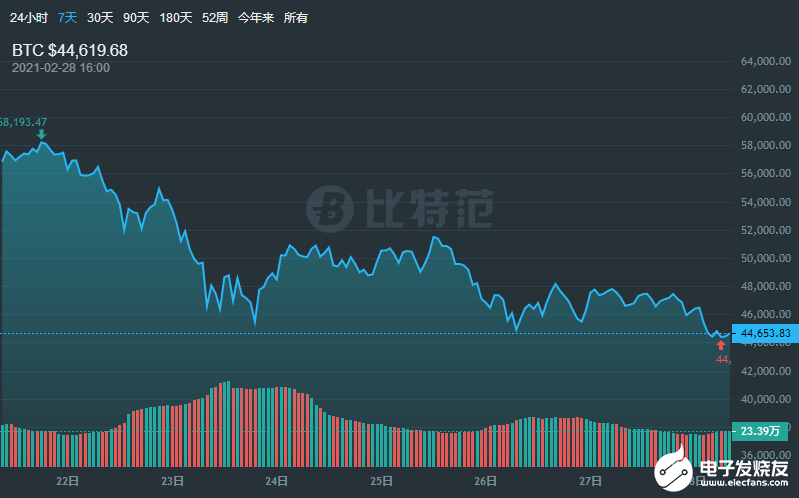This screenshot has height=498, width=799.
Task: Click the green high-price arrow marker
Action: coord(42,134)
